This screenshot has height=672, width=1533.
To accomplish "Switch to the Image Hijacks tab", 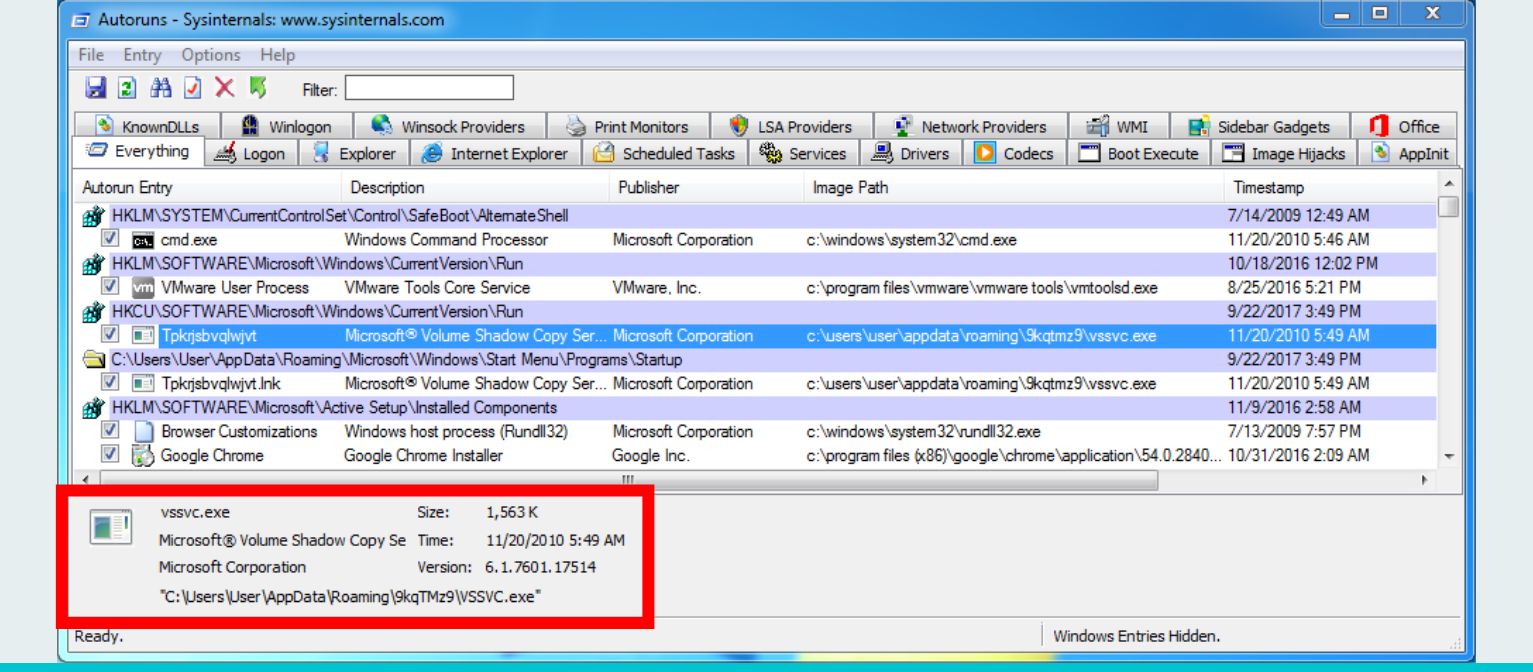I will (x=1285, y=154).
